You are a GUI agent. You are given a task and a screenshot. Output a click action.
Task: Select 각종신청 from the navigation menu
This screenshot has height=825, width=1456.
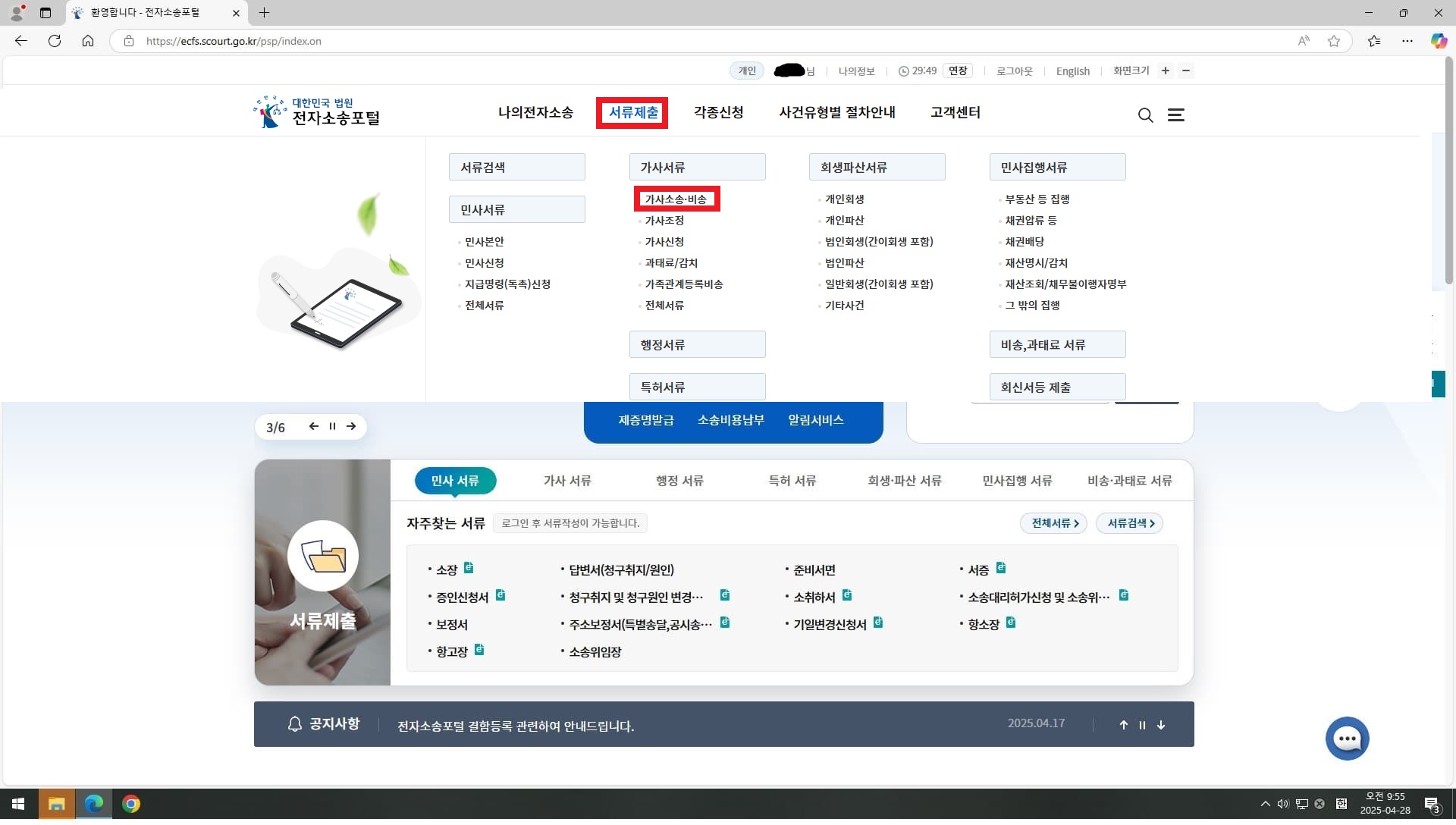coord(719,112)
